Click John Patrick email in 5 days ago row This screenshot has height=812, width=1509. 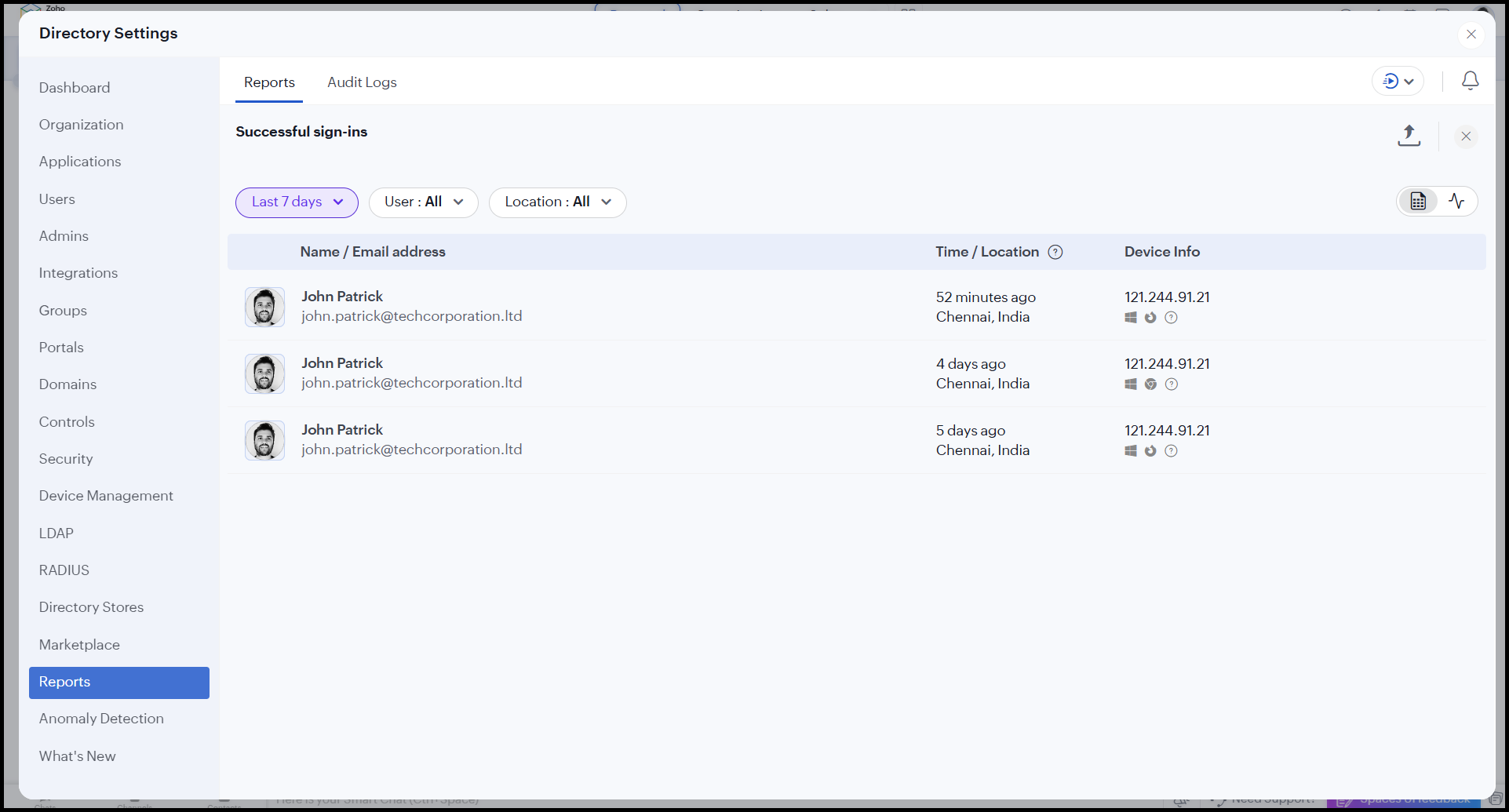click(x=412, y=450)
